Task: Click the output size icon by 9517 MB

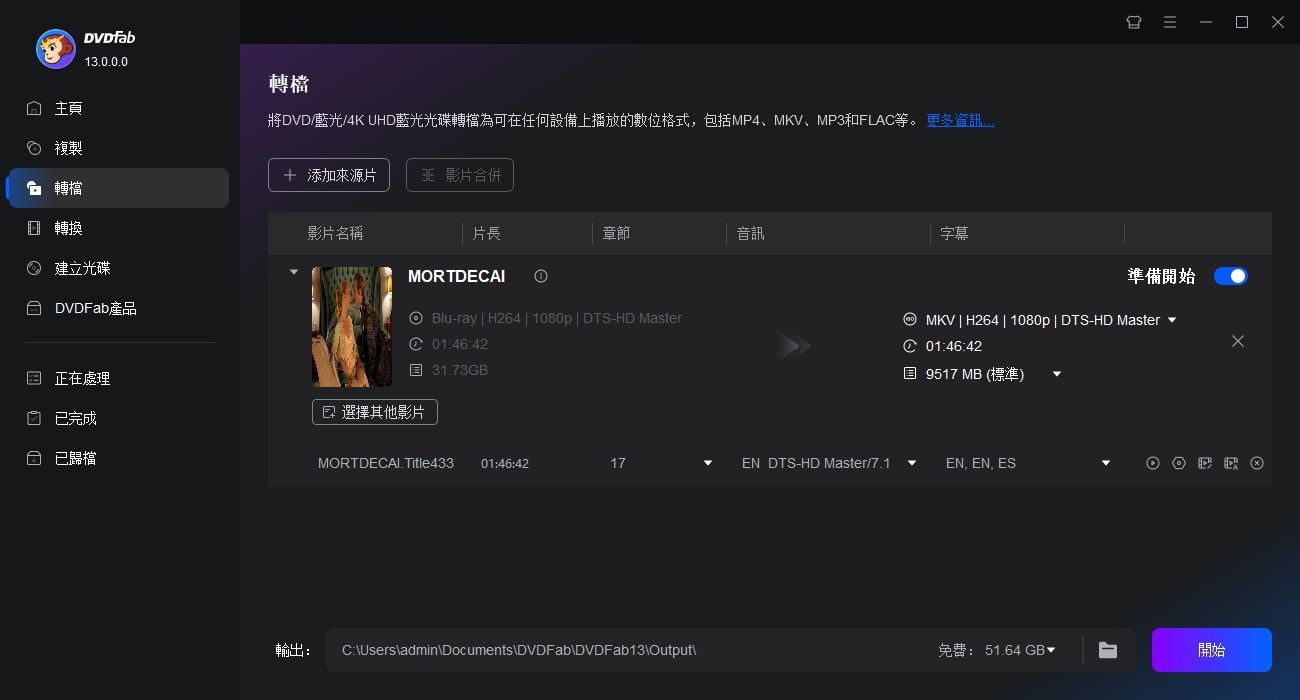Action: tap(910, 373)
